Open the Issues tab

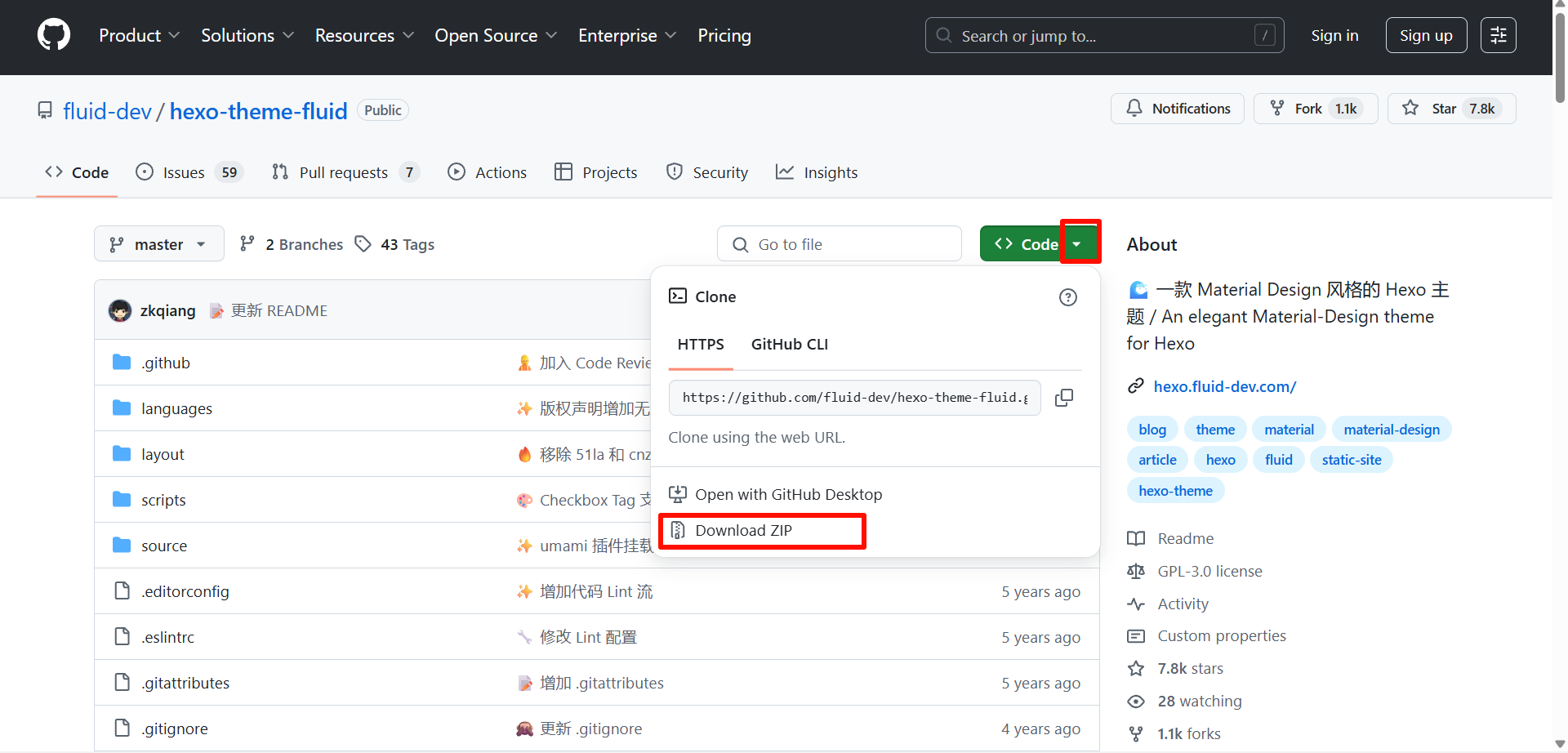click(x=189, y=172)
